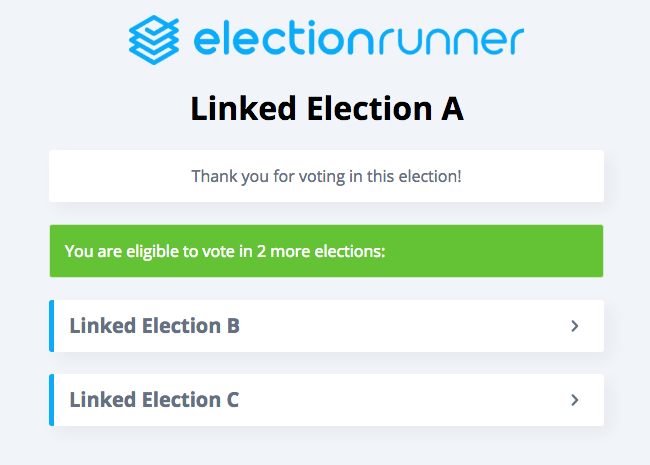The height and width of the screenshot is (465, 650).
Task: Click the thank you for voting message card
Action: click(x=326, y=176)
